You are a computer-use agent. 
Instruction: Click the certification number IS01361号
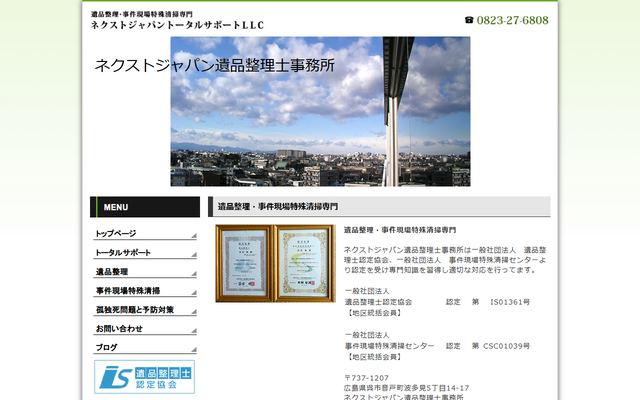[x=510, y=302]
